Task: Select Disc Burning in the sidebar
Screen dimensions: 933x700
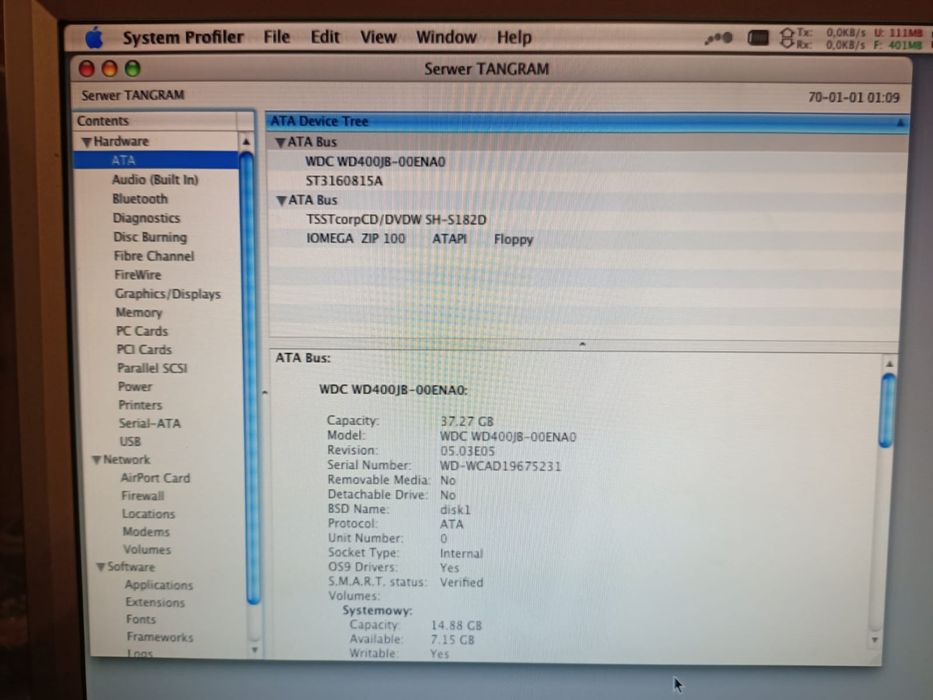Action: pyautogui.click(x=150, y=237)
